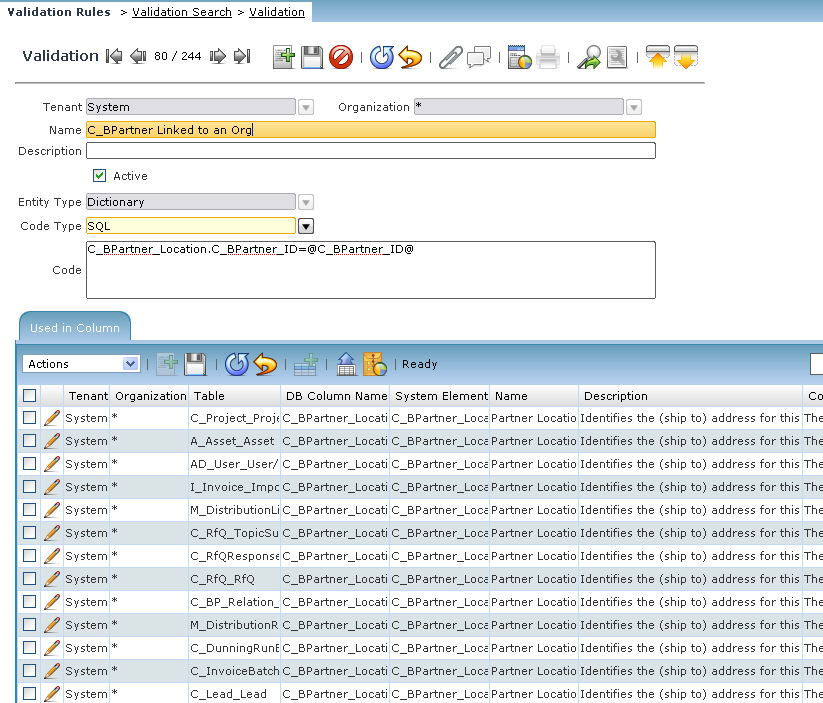This screenshot has width=823, height=703.
Task: Edit the C_RfQ_RfQ row with pencil icon
Action: (x=52, y=579)
